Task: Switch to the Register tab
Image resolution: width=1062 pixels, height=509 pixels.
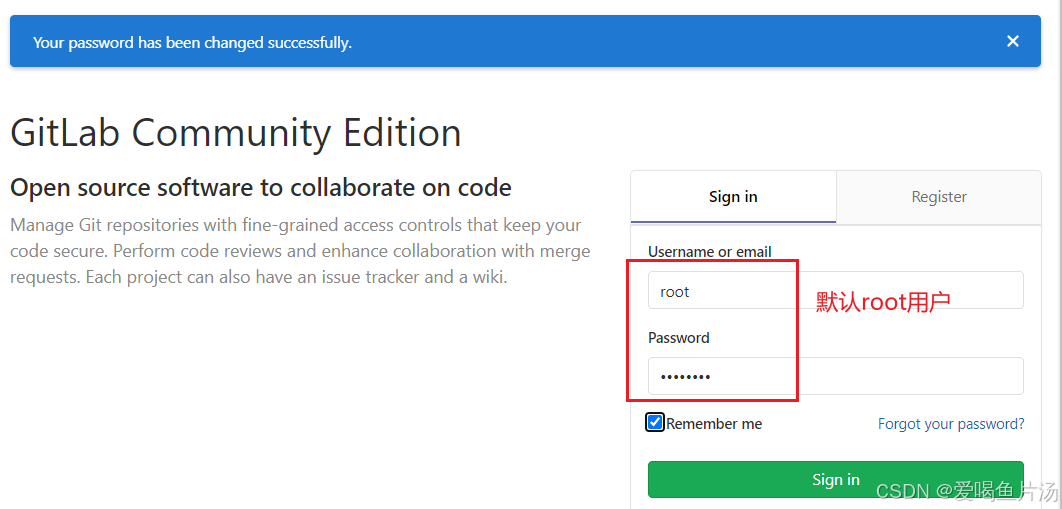Action: tap(939, 197)
